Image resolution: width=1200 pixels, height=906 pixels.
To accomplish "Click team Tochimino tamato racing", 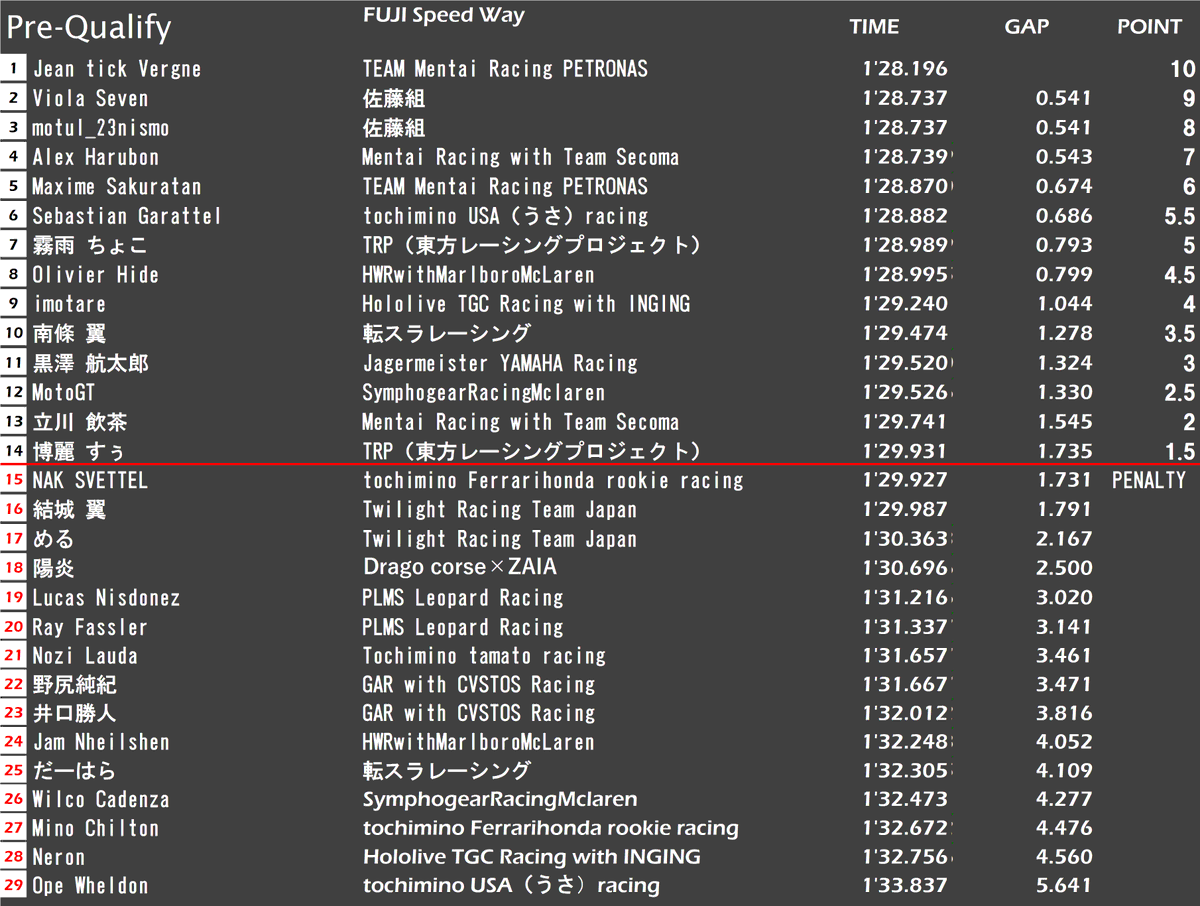I will pyautogui.click(x=484, y=656).
